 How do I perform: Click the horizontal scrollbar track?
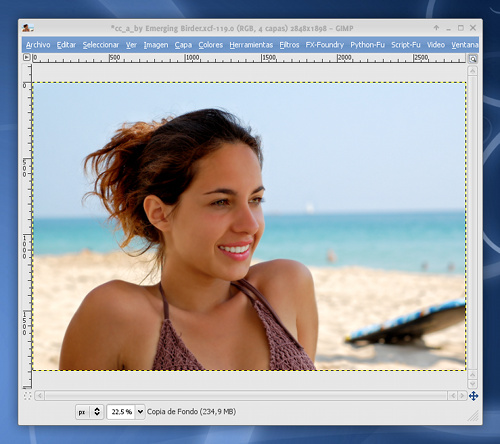coord(246,396)
